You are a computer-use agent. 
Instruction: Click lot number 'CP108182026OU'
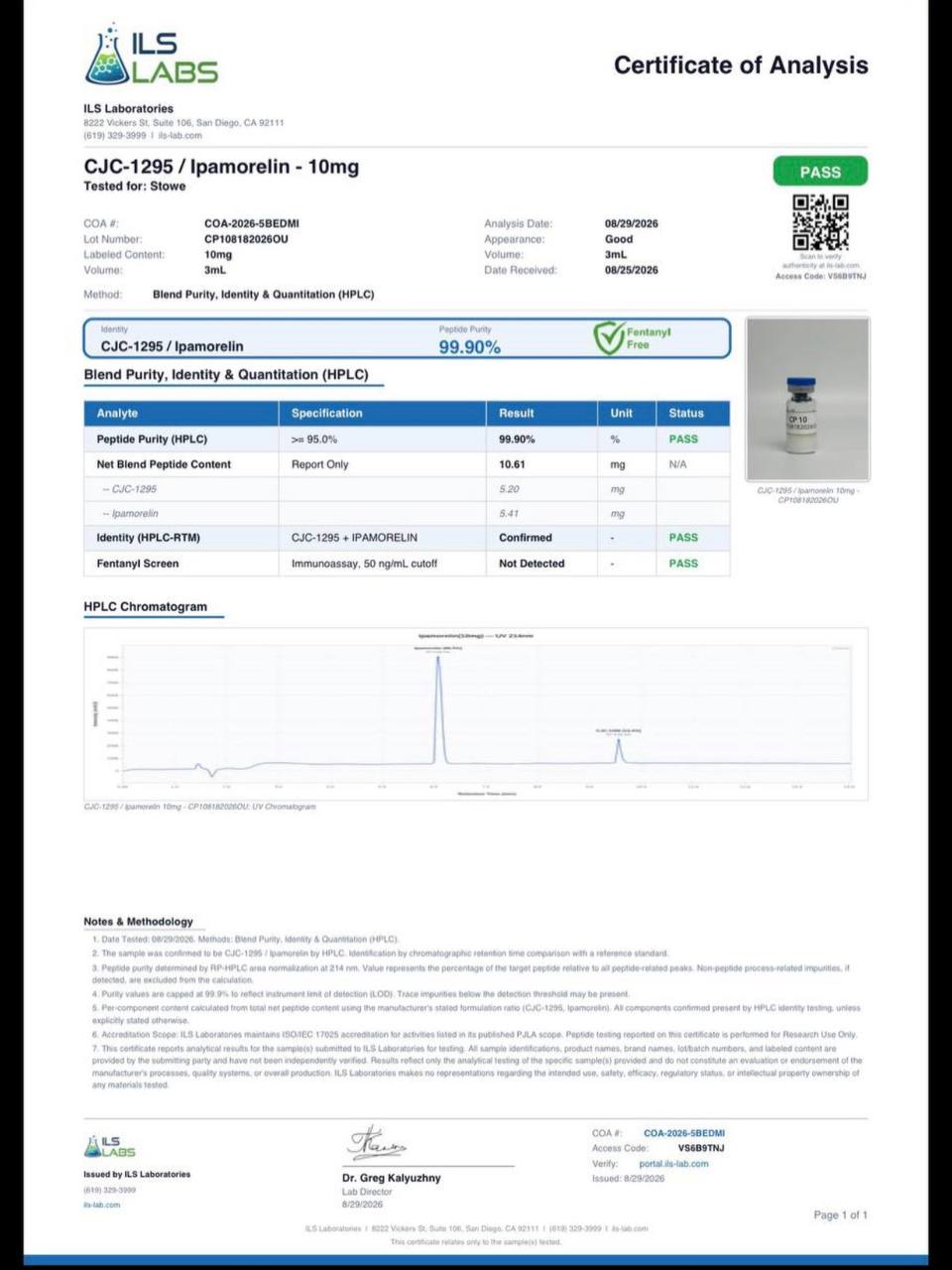246,239
